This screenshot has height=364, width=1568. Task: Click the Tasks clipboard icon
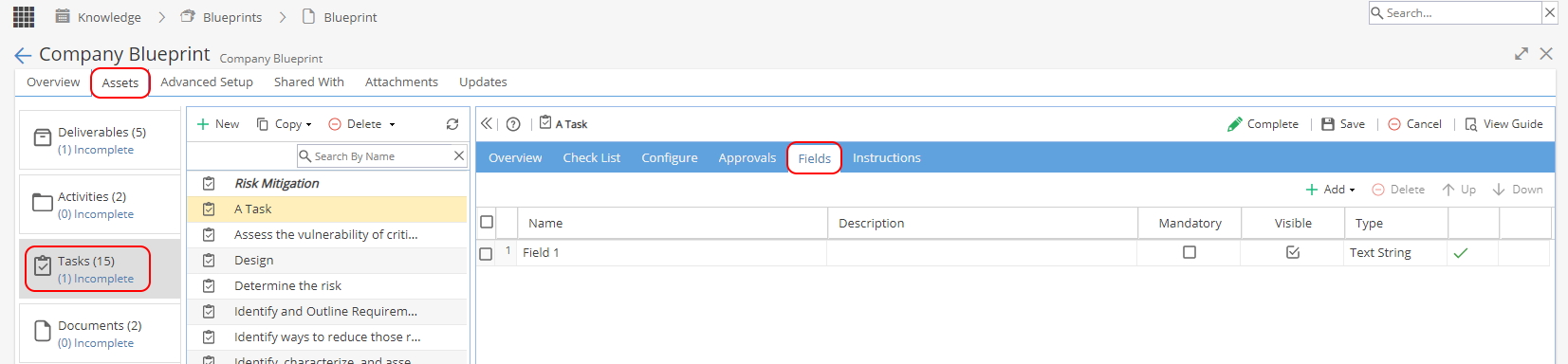point(43,266)
